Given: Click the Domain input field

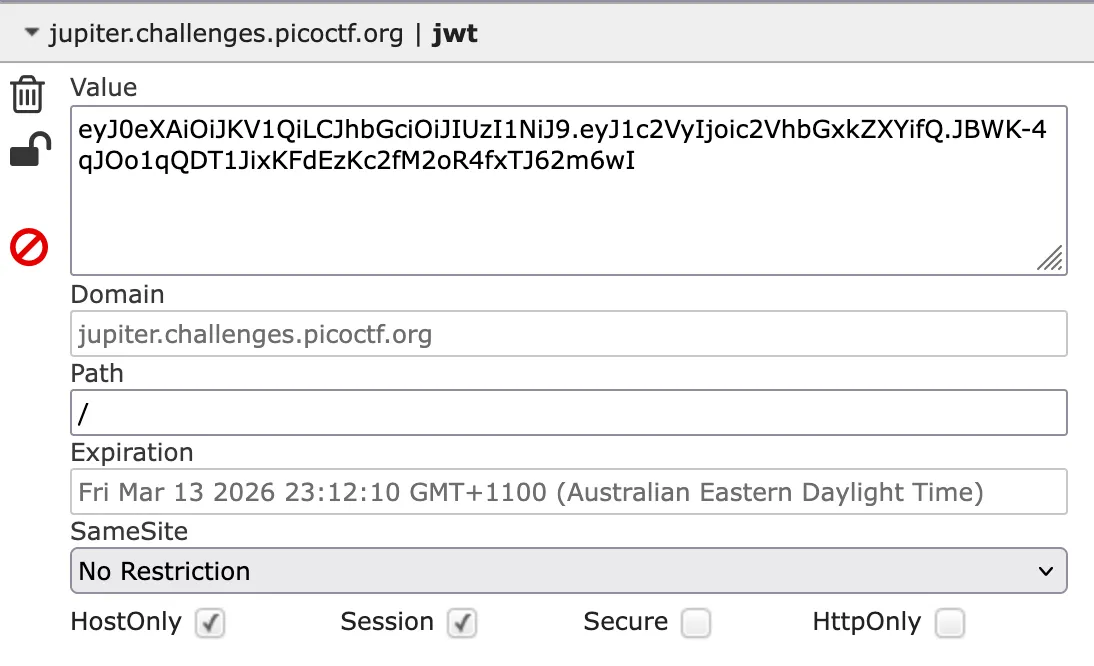Looking at the screenshot, I should coord(568,334).
